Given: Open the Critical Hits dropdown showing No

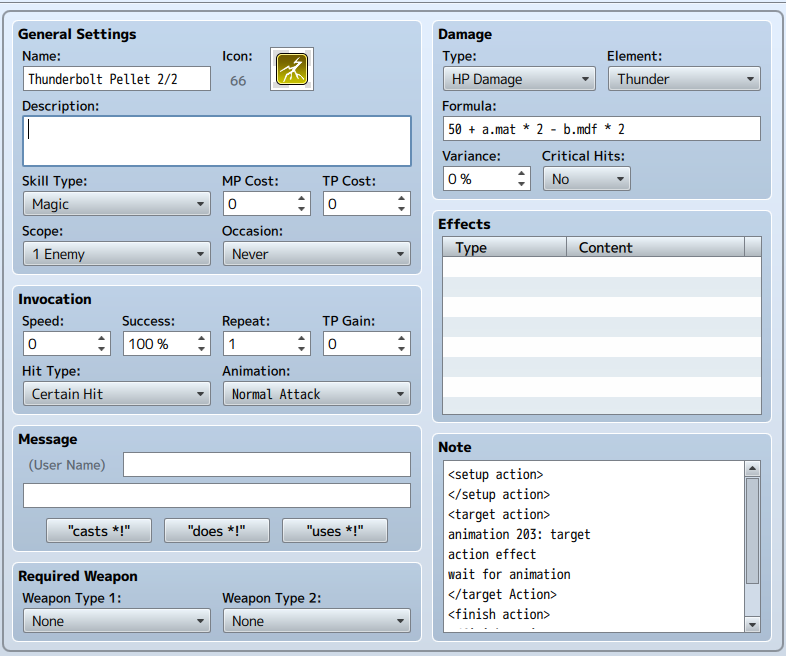Looking at the screenshot, I should point(587,179).
